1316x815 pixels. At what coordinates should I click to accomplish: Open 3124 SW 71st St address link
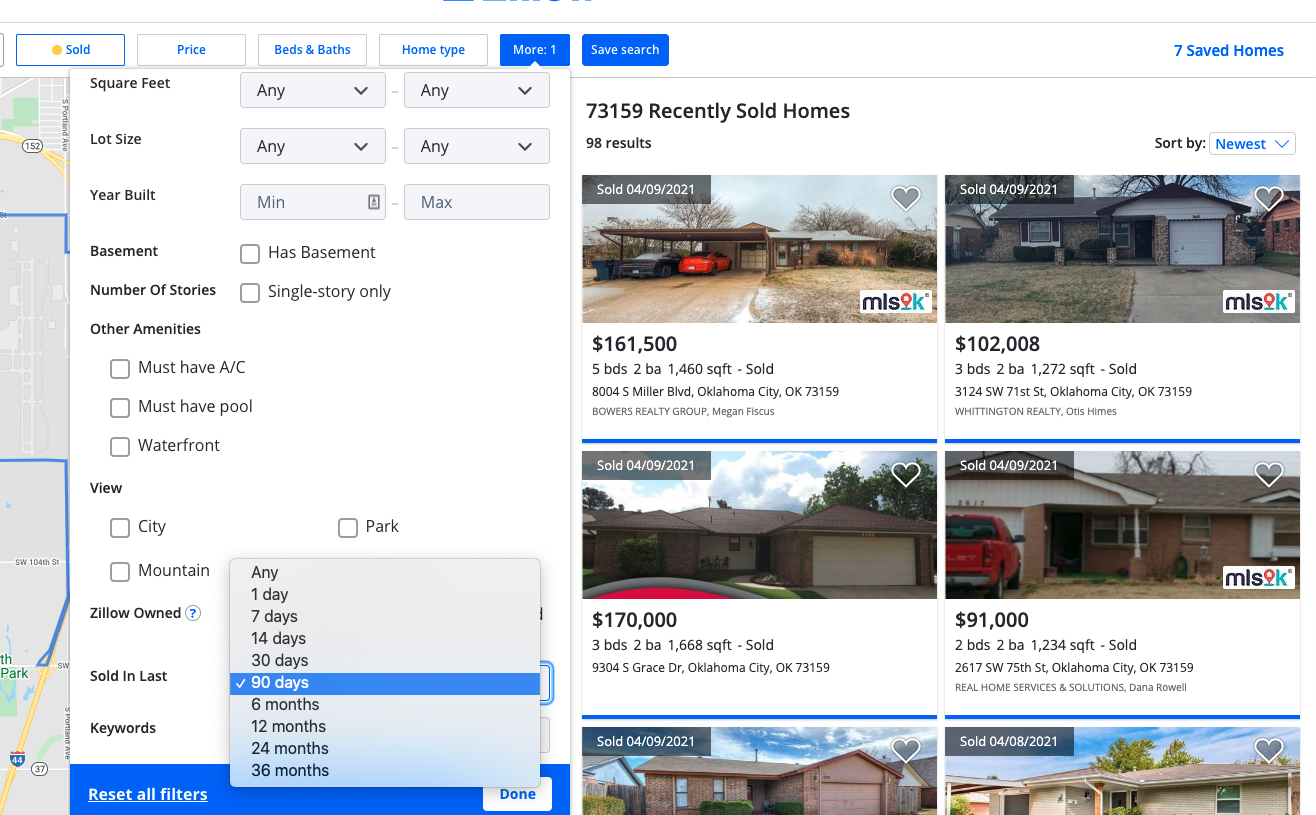tap(1074, 392)
